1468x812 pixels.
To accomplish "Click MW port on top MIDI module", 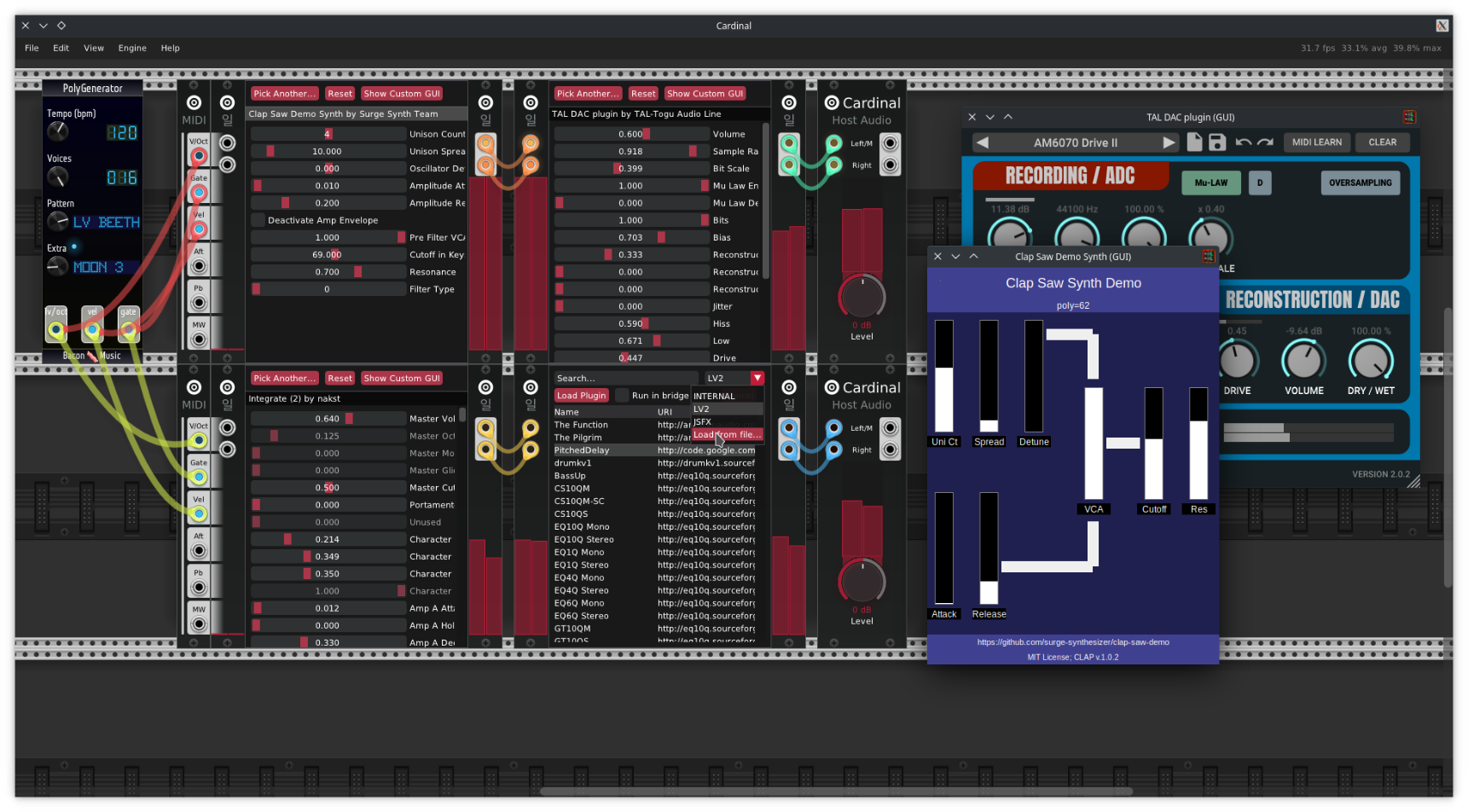I will click(199, 339).
